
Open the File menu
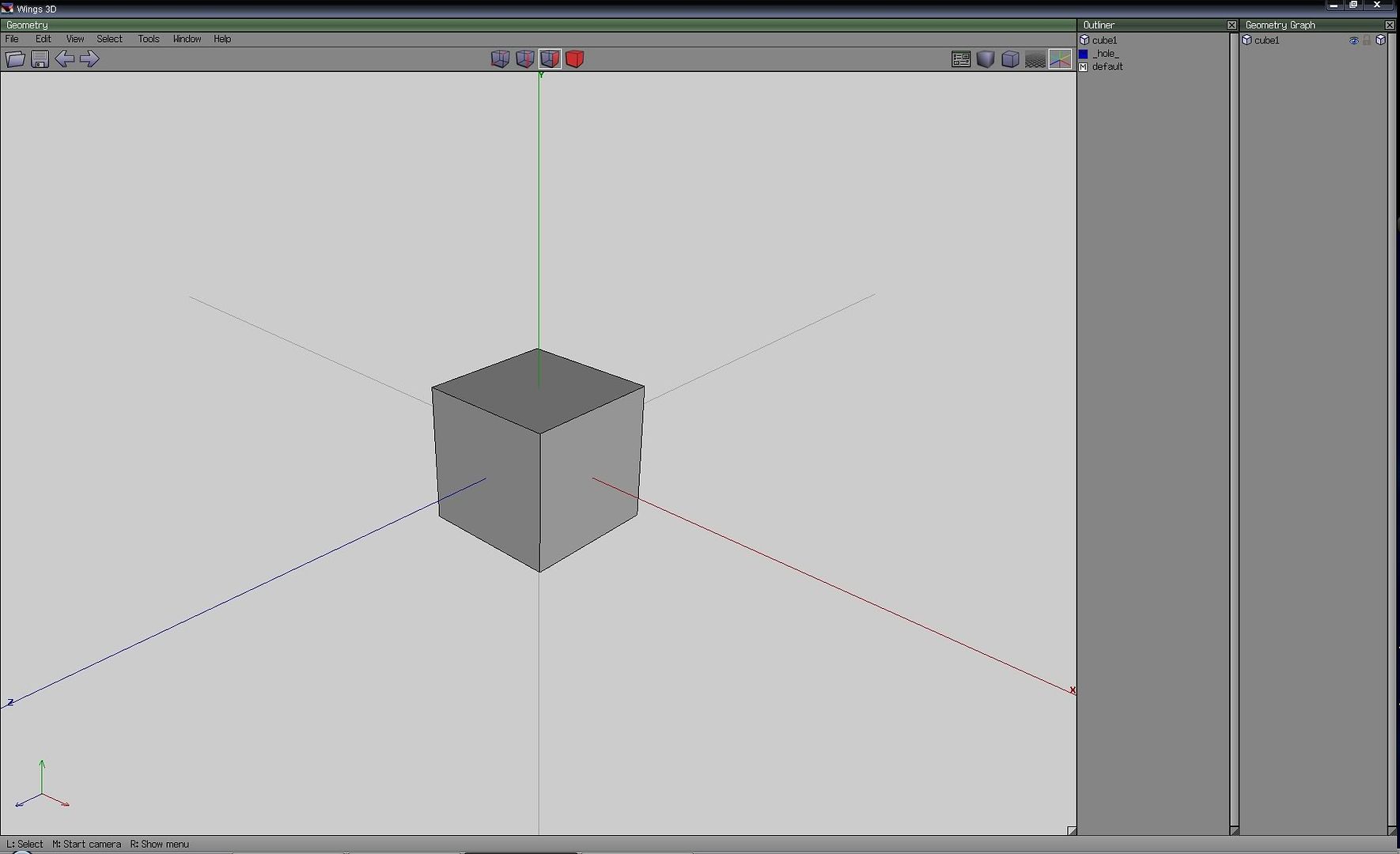(x=12, y=39)
